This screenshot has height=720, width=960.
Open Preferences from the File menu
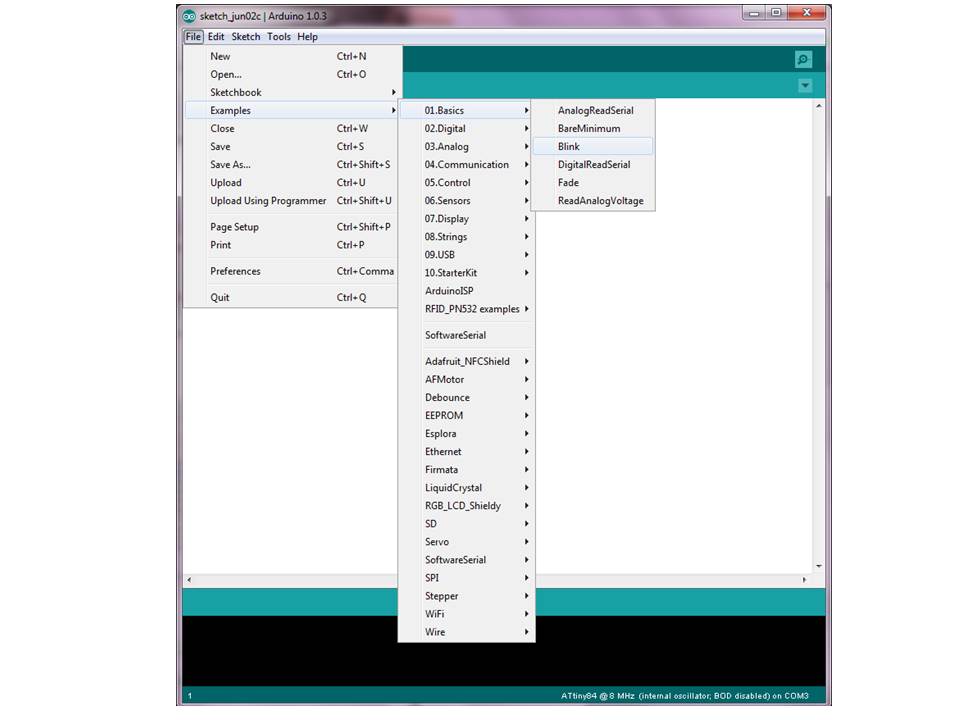pos(235,271)
